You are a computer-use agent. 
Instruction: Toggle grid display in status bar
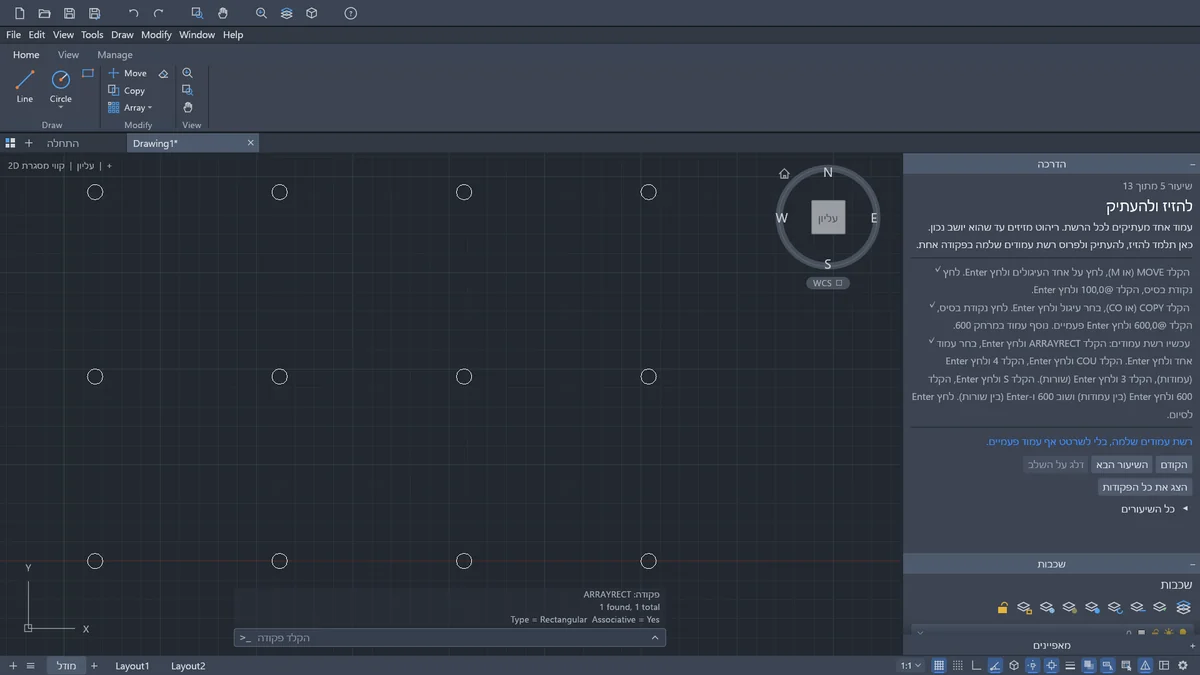click(938, 665)
